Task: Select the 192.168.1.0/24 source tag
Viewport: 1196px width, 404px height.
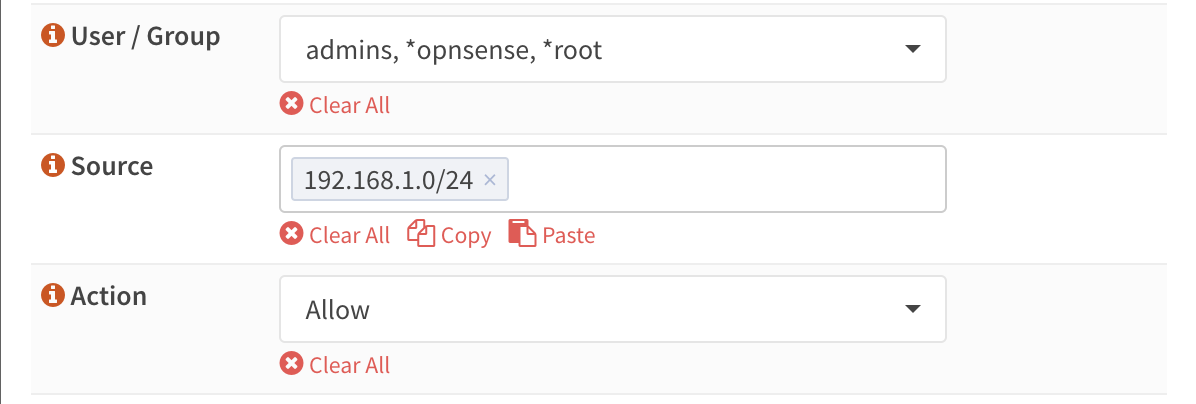Action: (388, 180)
